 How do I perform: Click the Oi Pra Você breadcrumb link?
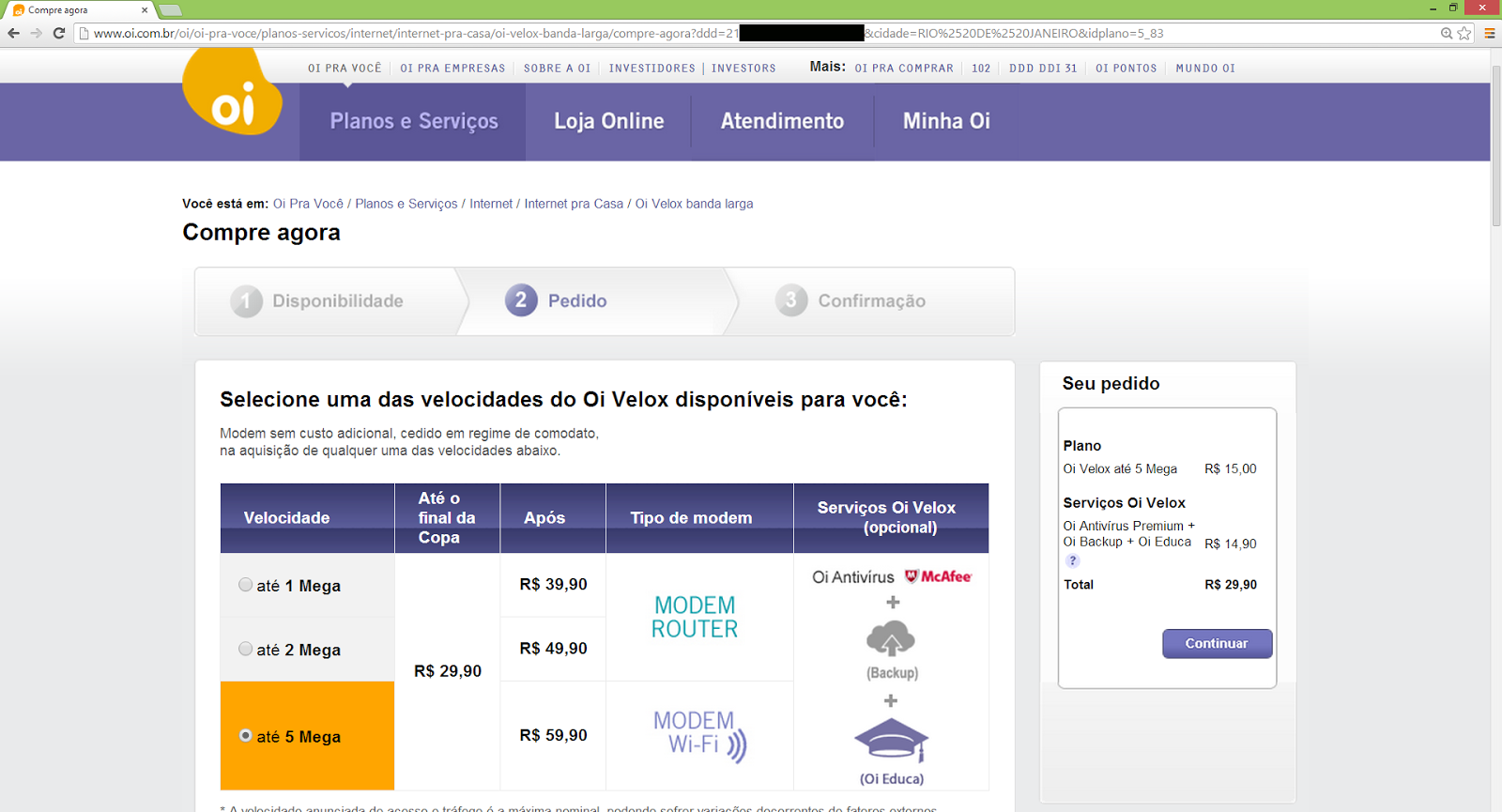click(308, 204)
